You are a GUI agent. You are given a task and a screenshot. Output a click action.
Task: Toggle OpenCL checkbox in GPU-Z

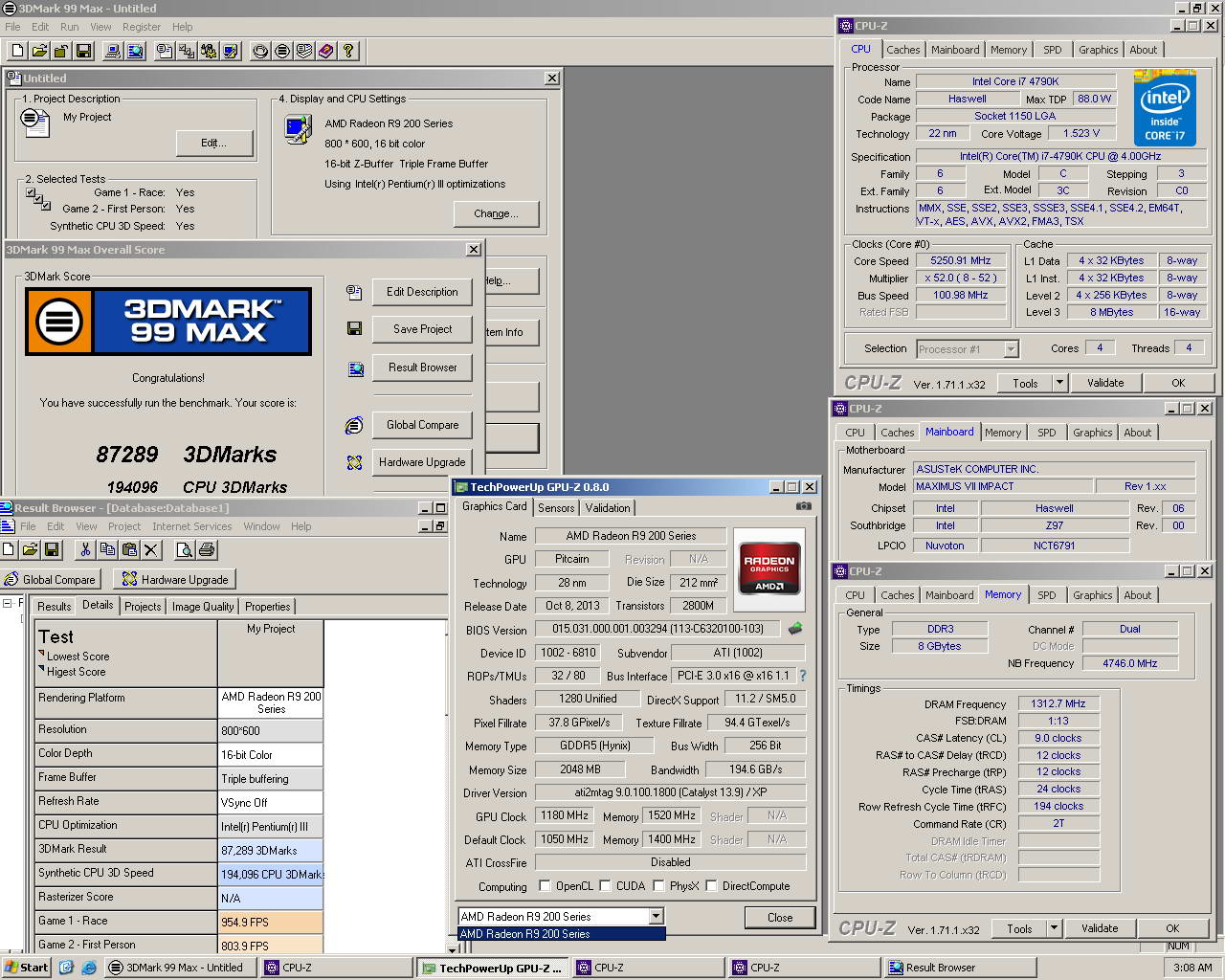point(545,886)
